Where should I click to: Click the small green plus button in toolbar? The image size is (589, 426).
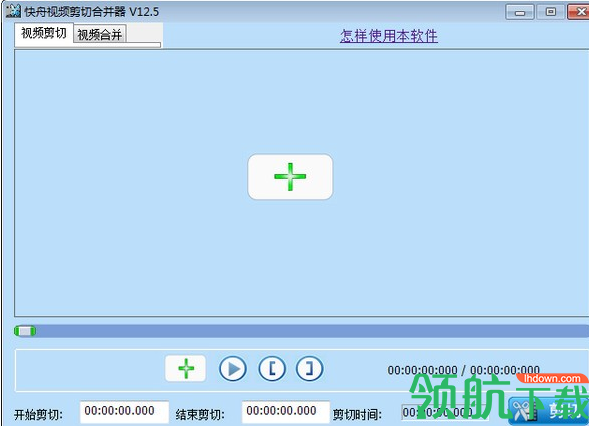tap(186, 369)
